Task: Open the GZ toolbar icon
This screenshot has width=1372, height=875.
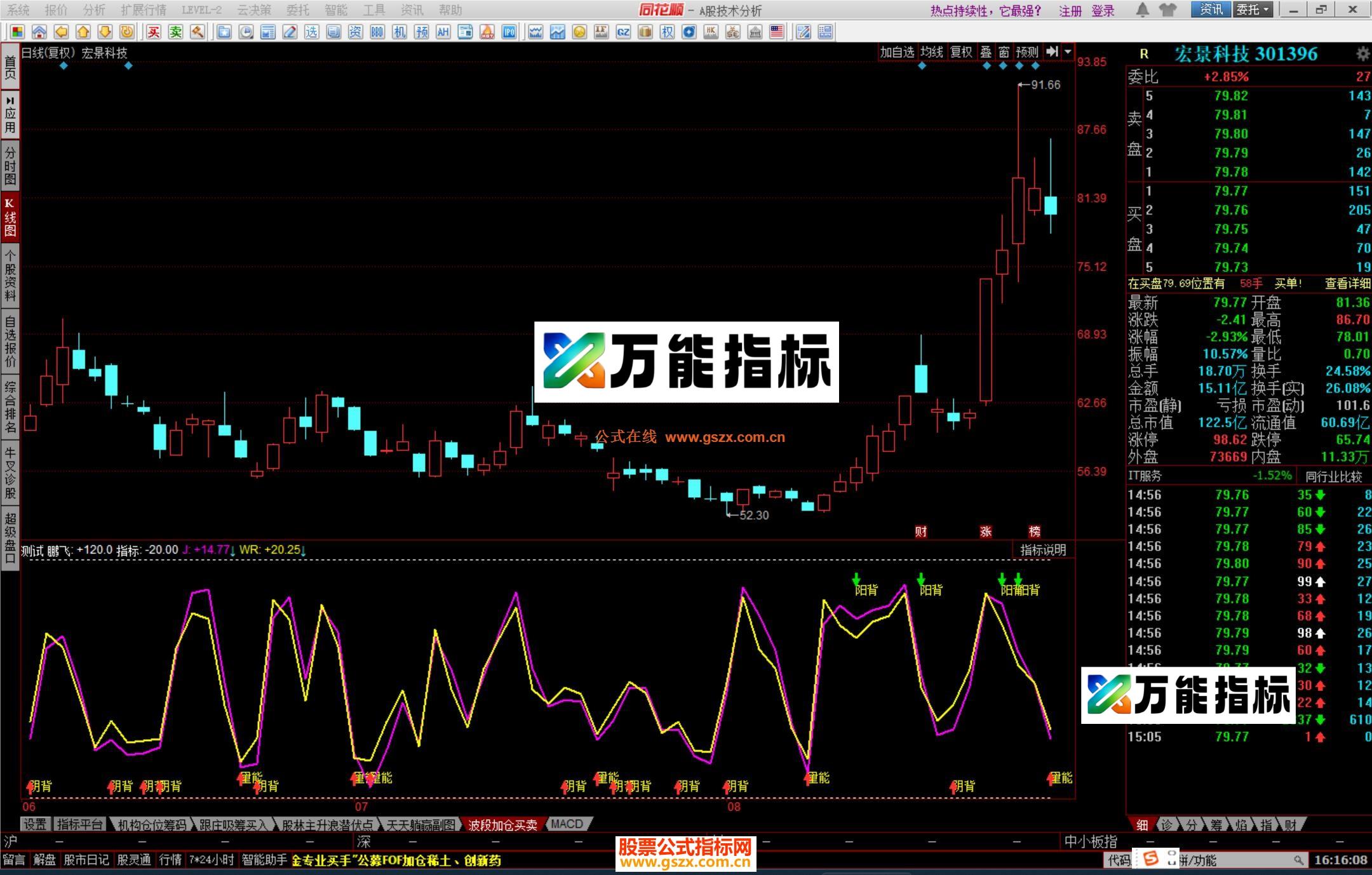Action: point(622,32)
